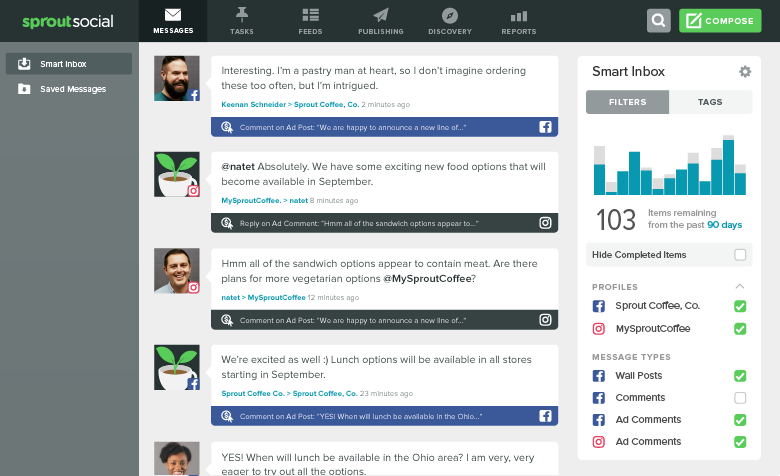This screenshot has width=780, height=476.
Task: Click Facebook icon beside Comments message type
Action: pos(599,398)
